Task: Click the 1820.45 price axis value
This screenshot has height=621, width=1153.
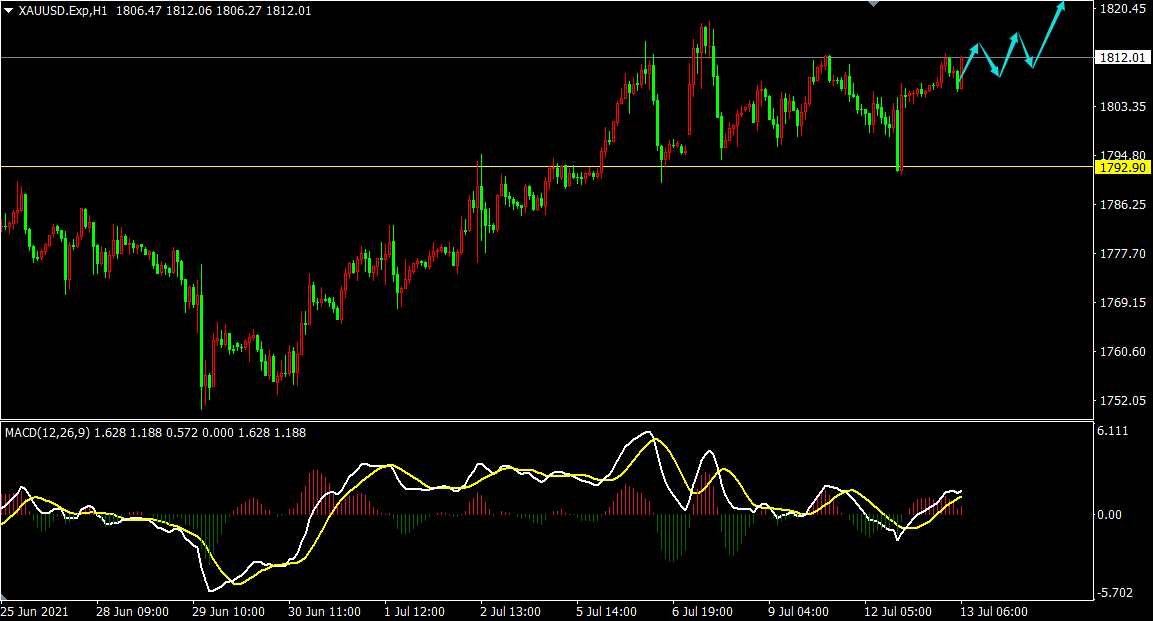Action: click(x=1122, y=9)
